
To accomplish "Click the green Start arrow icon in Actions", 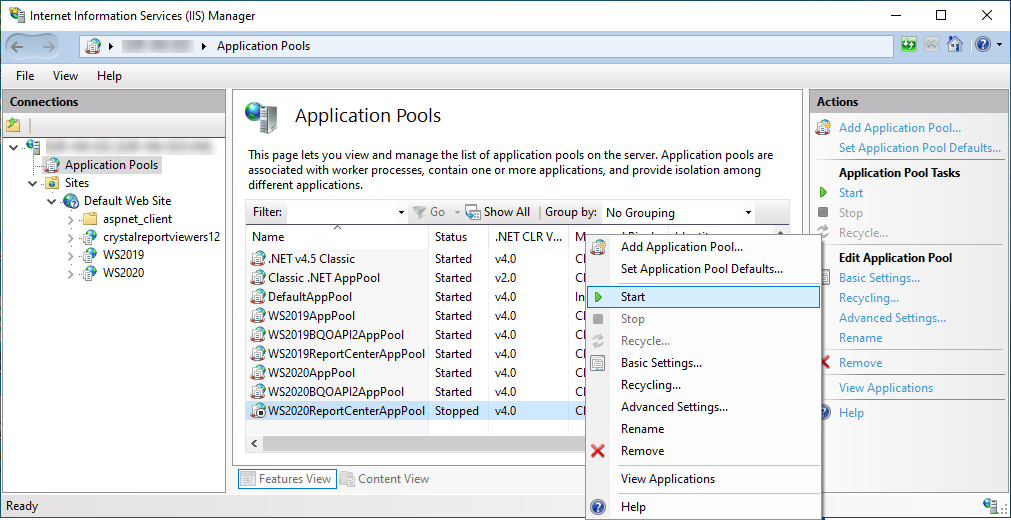I will coord(823,193).
